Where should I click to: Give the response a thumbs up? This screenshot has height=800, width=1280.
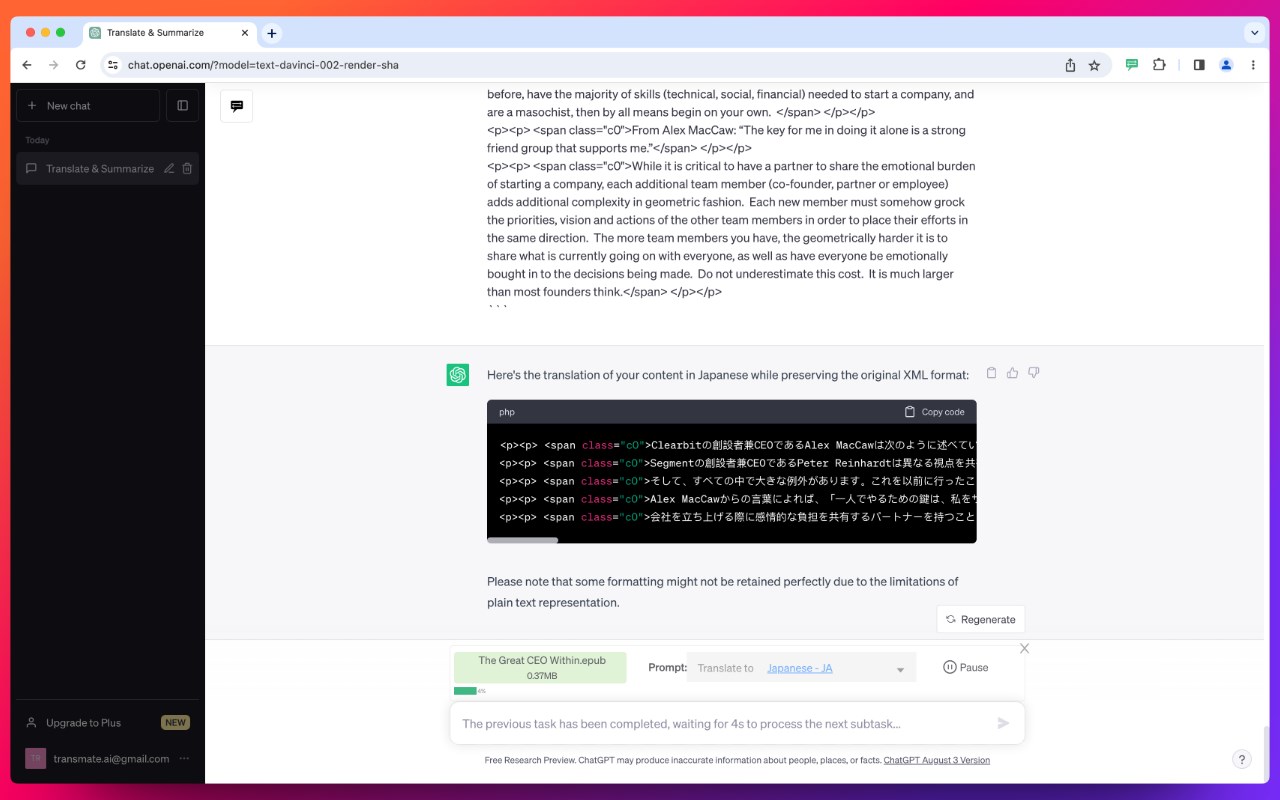(x=1012, y=373)
